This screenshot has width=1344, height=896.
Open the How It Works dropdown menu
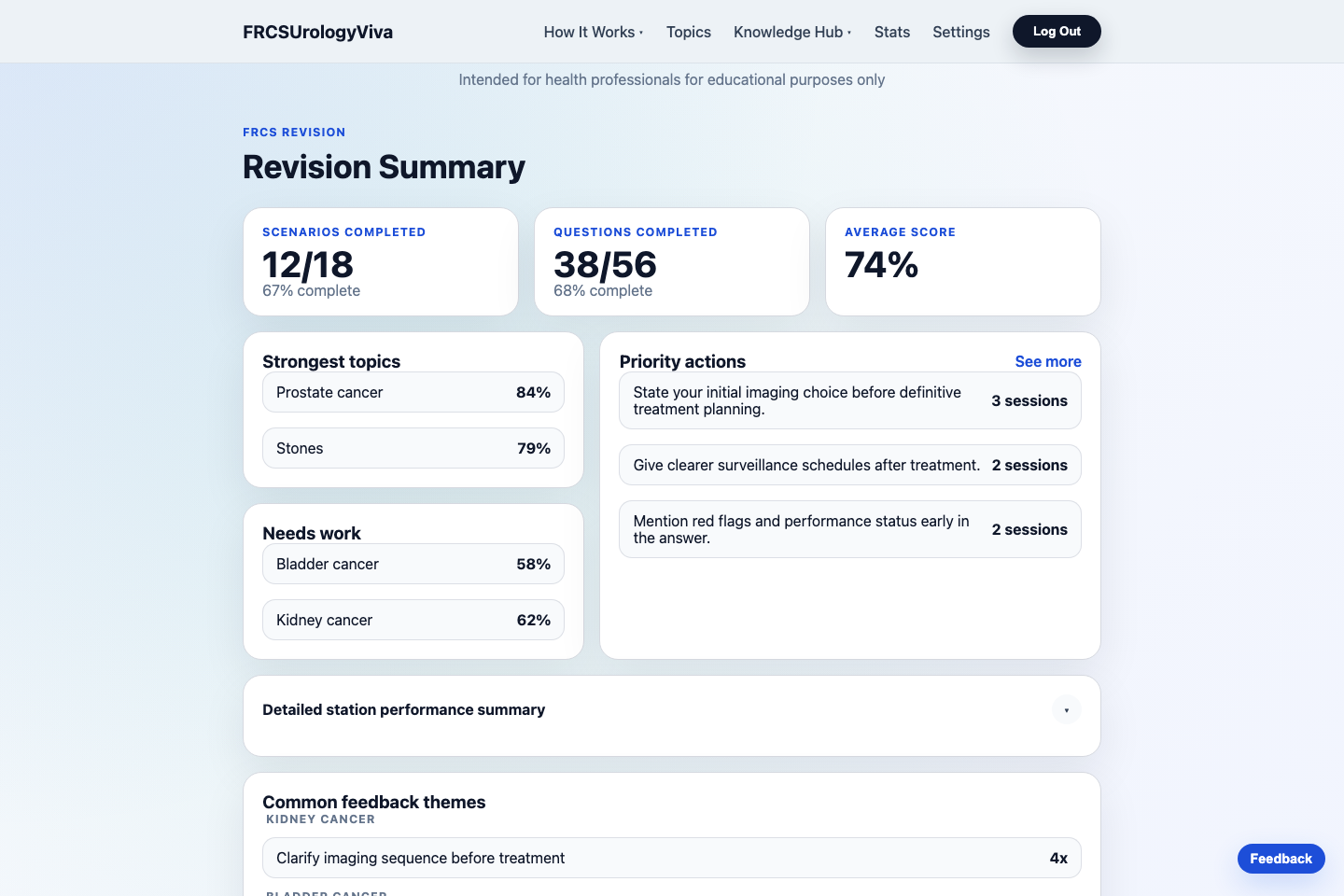click(x=594, y=32)
